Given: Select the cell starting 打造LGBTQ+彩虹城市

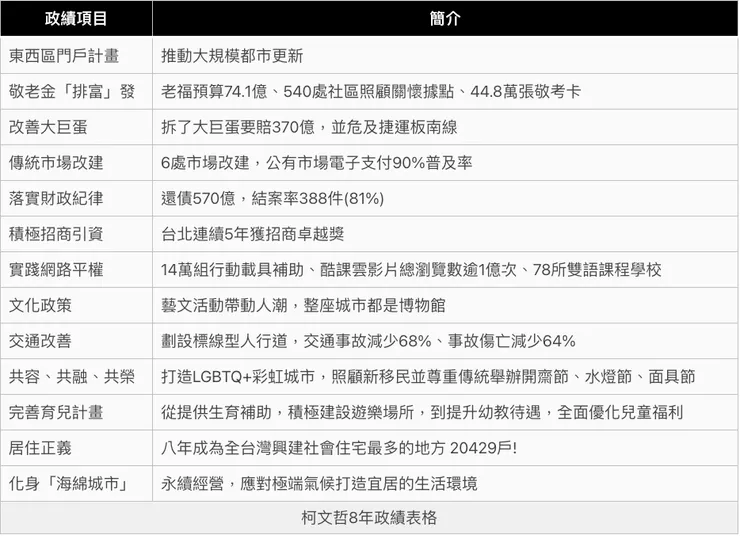Looking at the screenshot, I should pos(445,377).
